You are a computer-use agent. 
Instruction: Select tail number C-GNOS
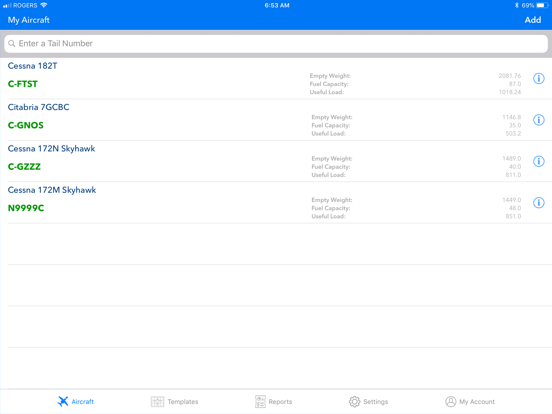26,125
